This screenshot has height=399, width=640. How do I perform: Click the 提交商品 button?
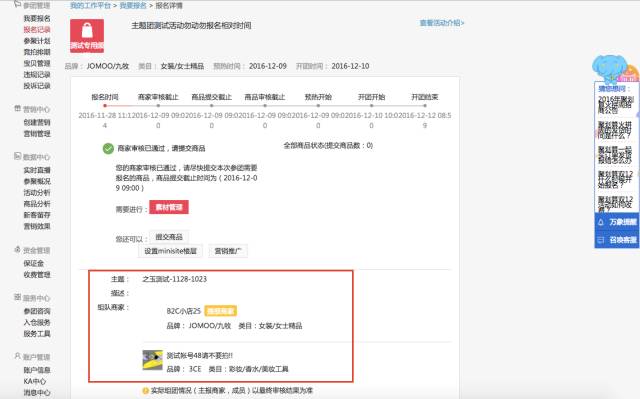[169, 237]
